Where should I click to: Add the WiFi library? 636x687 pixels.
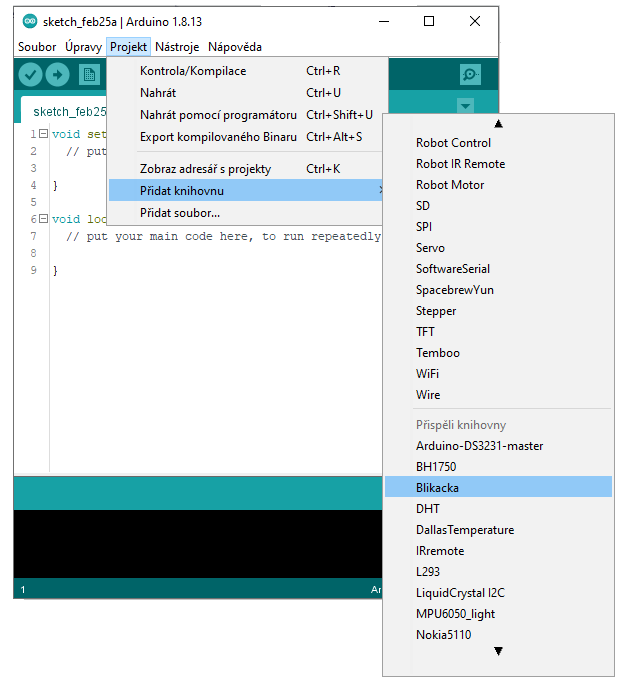tap(498, 374)
